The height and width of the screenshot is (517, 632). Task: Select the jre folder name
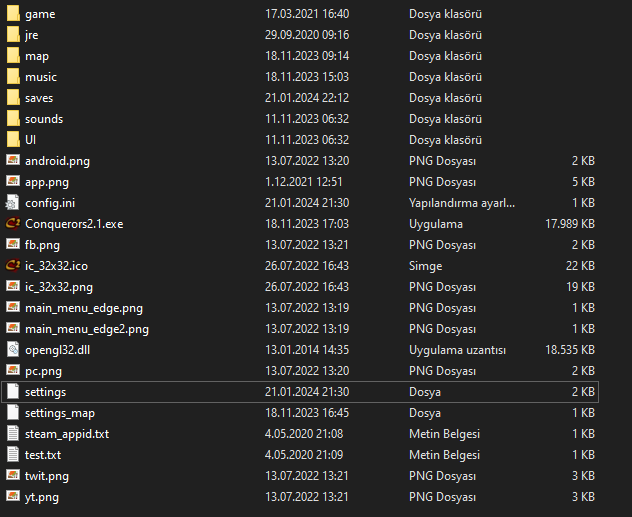[31, 35]
